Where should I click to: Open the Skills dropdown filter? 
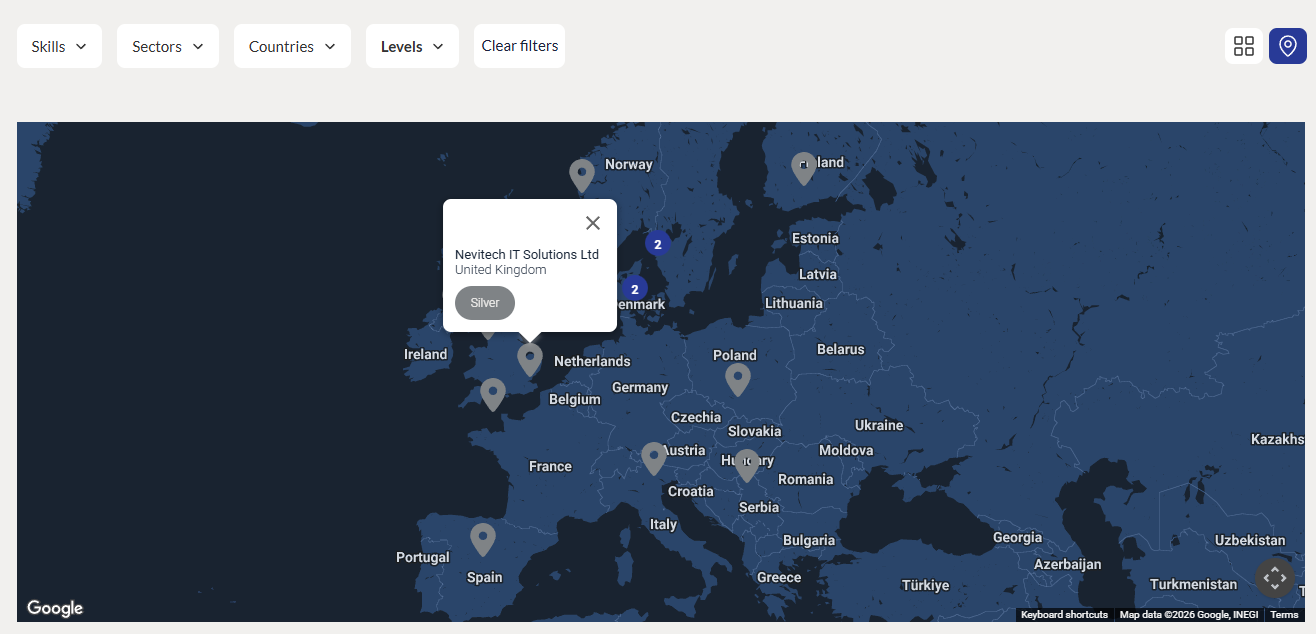click(59, 46)
